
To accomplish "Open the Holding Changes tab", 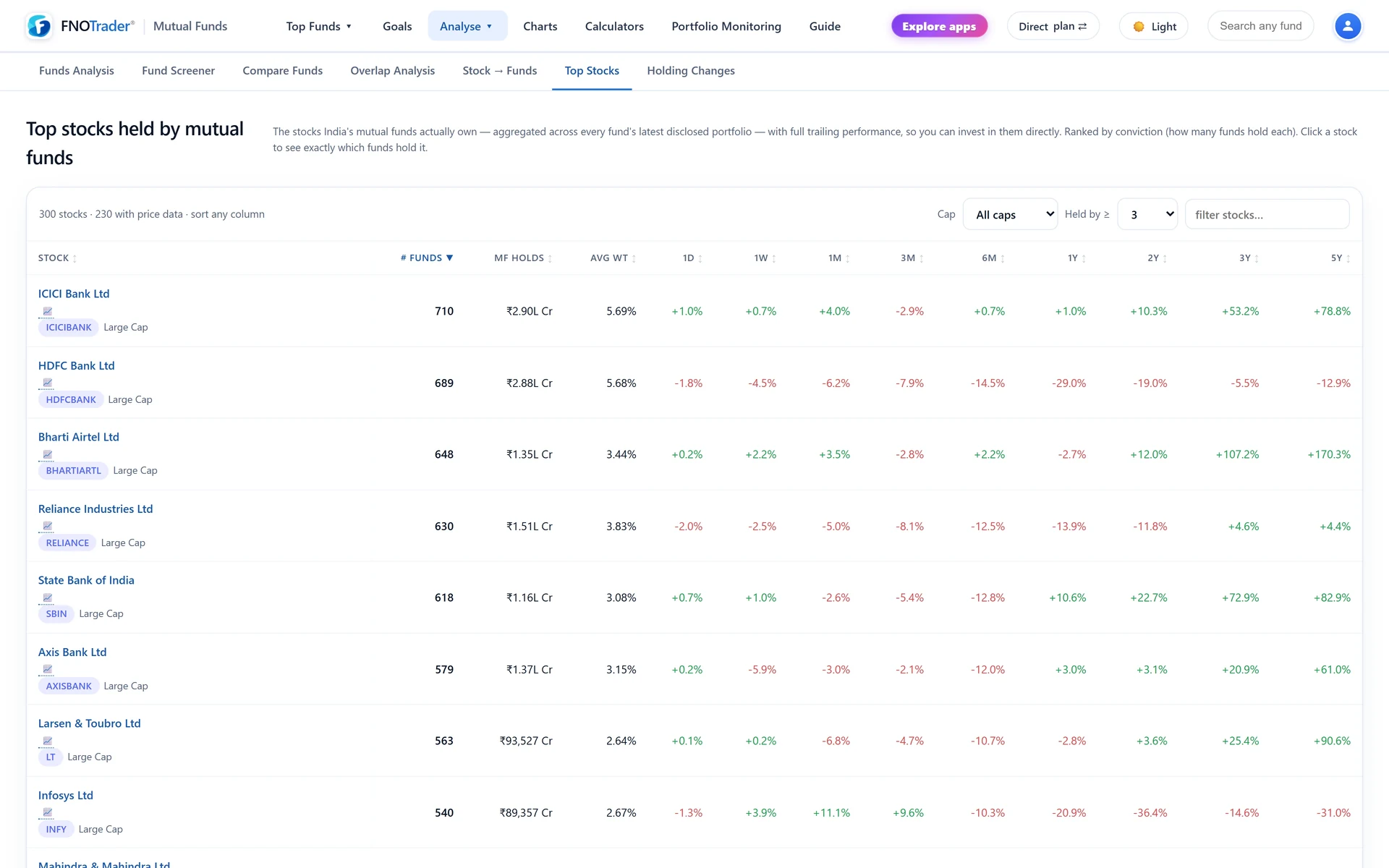I will 691,71.
